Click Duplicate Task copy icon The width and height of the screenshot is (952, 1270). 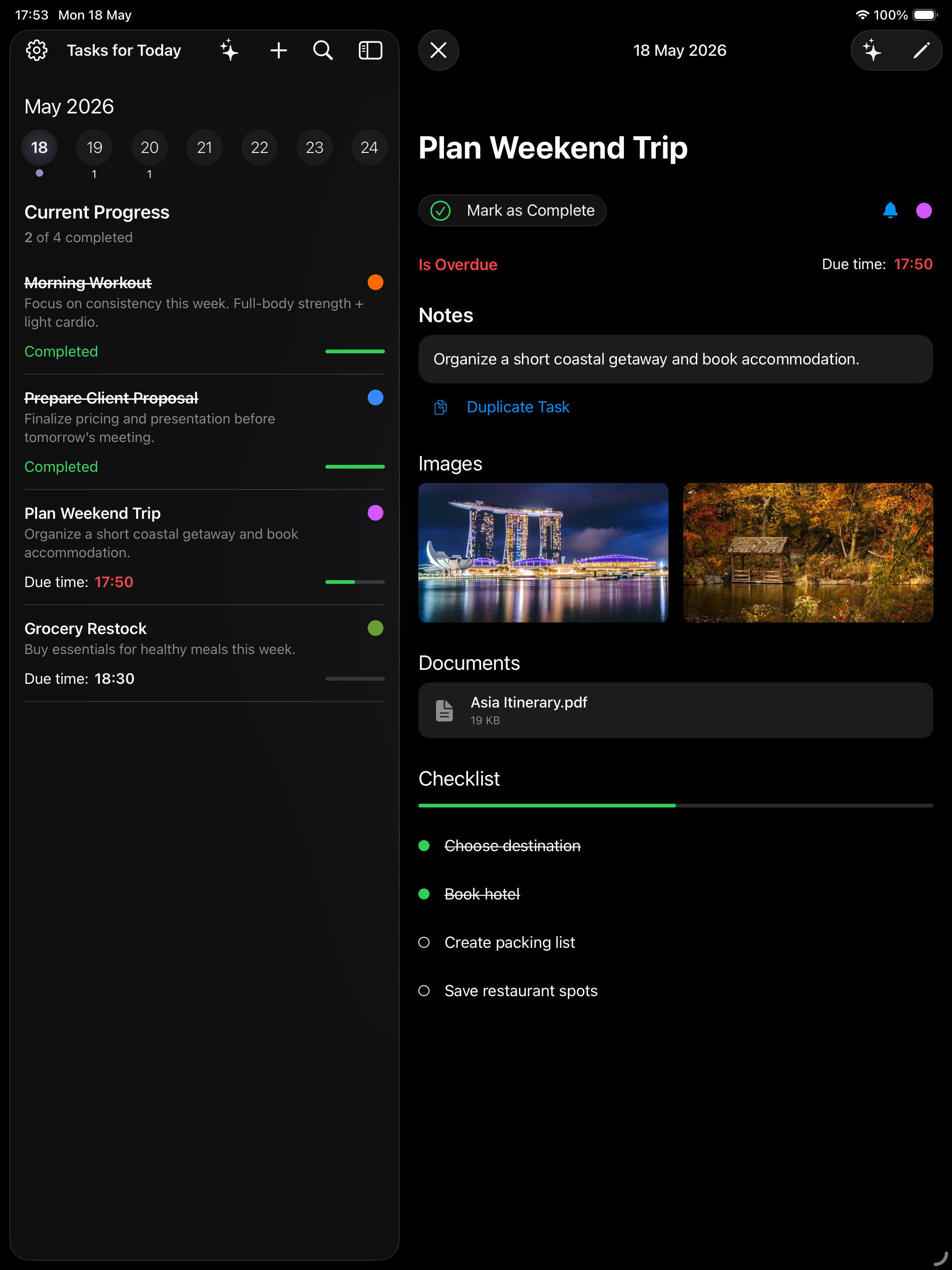440,407
